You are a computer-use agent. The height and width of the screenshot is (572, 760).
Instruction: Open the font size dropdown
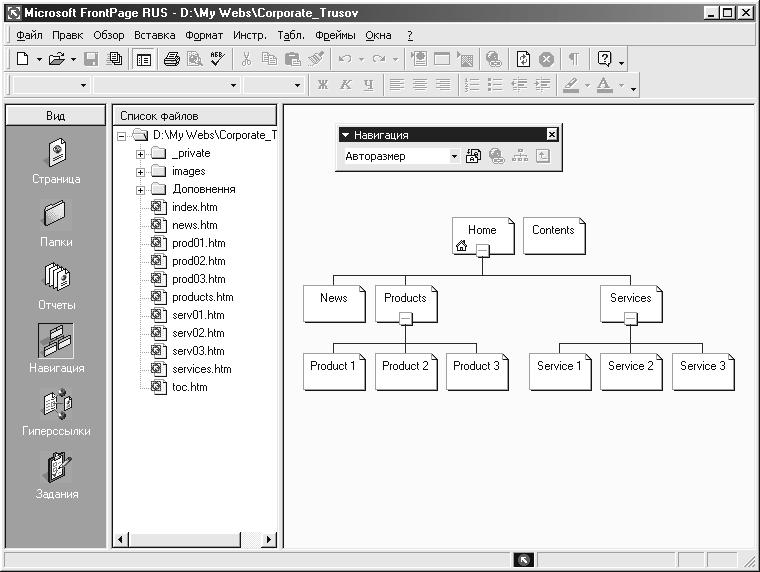(298, 85)
